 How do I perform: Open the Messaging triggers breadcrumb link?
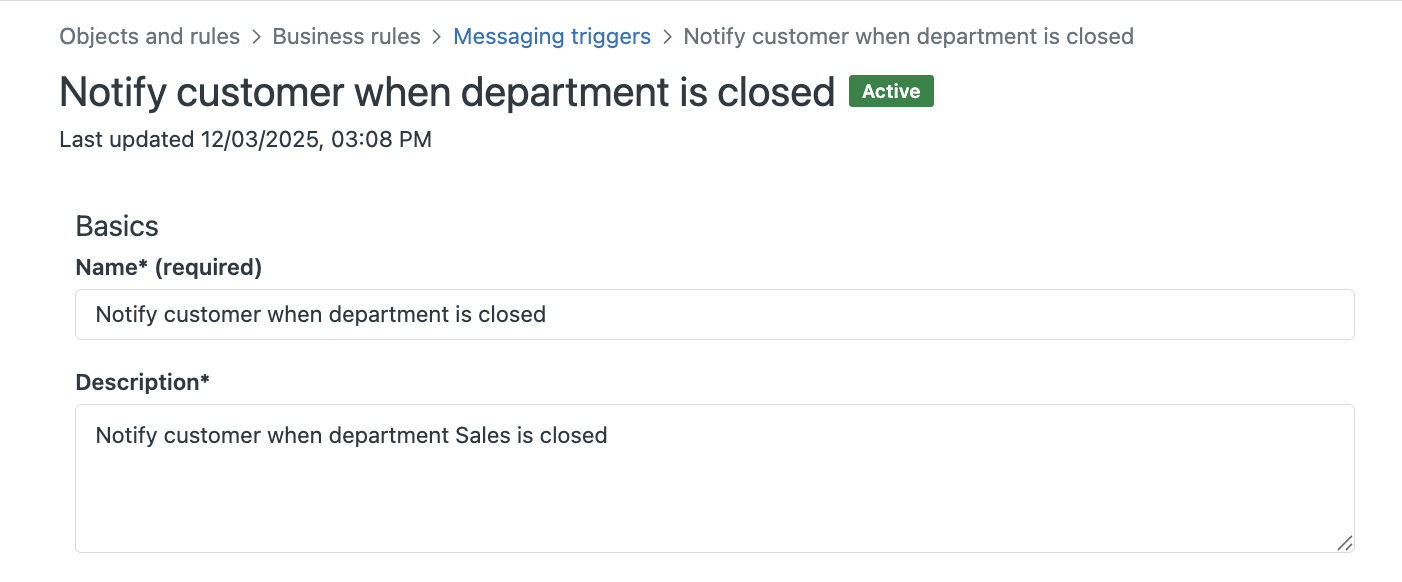click(x=552, y=36)
